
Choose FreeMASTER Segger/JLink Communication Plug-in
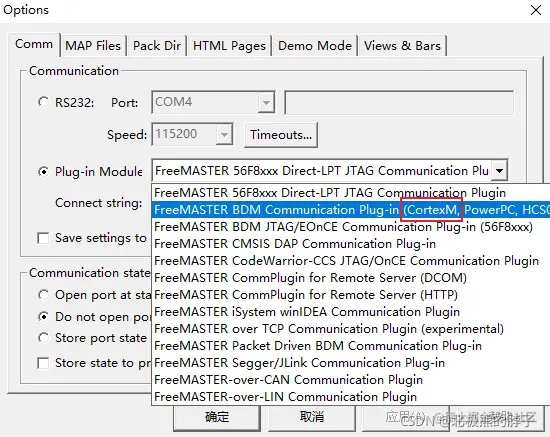pos(351,363)
